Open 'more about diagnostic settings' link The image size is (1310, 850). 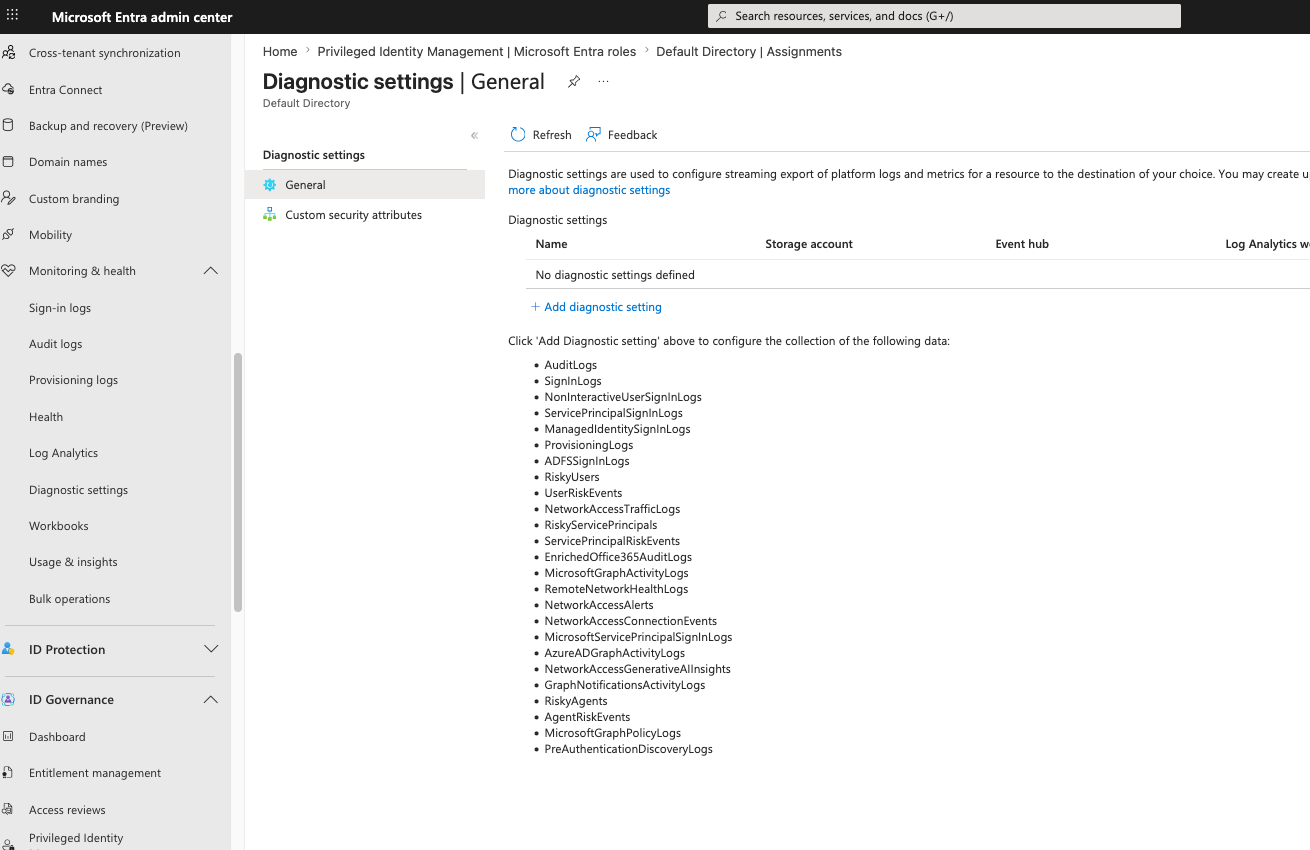pos(589,190)
